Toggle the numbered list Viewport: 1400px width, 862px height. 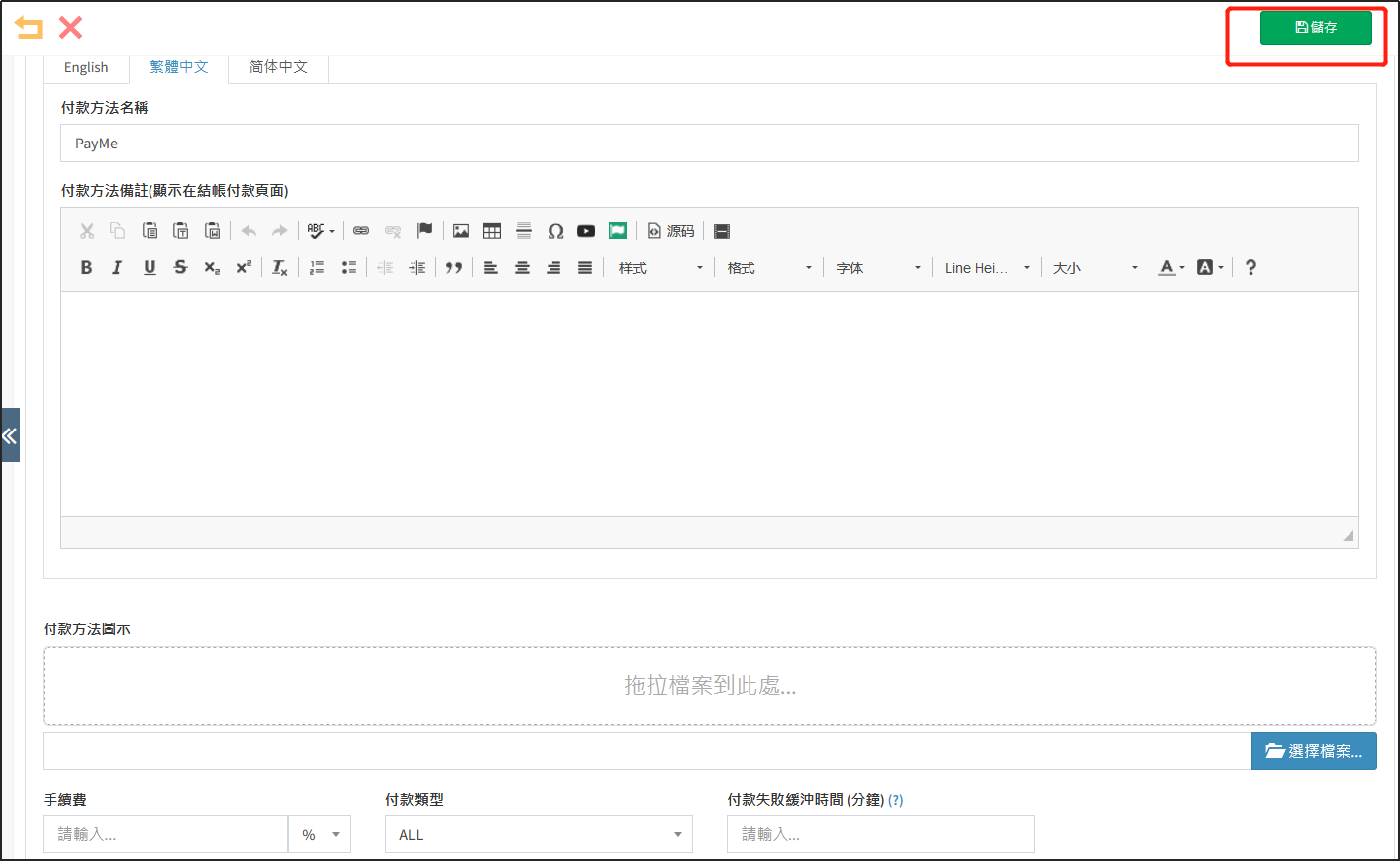[316, 266]
